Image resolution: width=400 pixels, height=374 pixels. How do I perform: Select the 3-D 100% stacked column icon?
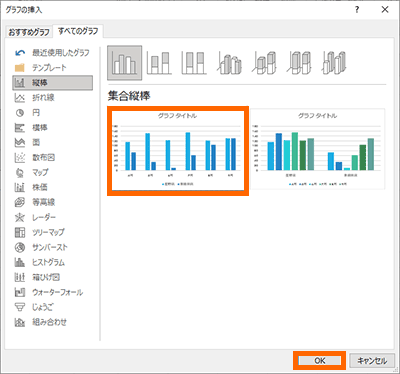[299, 63]
